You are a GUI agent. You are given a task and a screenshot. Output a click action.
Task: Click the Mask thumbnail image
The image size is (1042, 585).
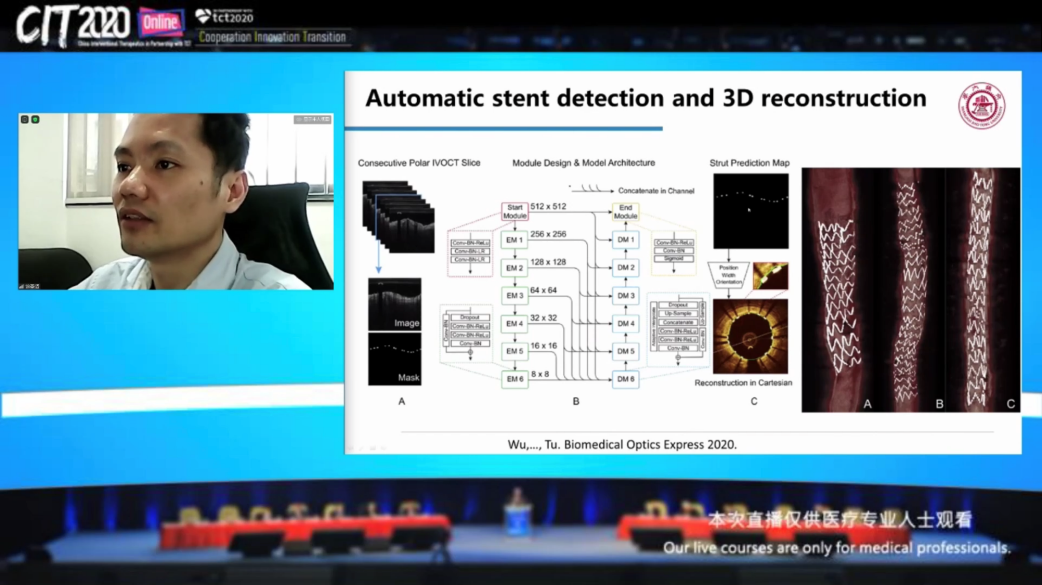click(x=394, y=360)
